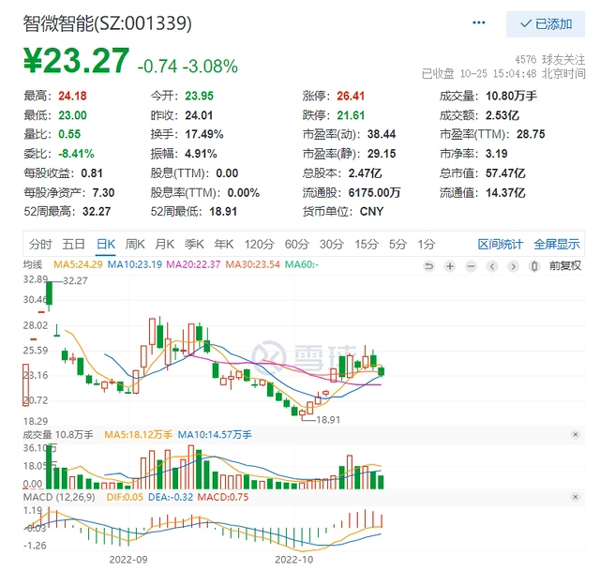
Task: Select the 月K monthly chart tab
Action: 165,244
